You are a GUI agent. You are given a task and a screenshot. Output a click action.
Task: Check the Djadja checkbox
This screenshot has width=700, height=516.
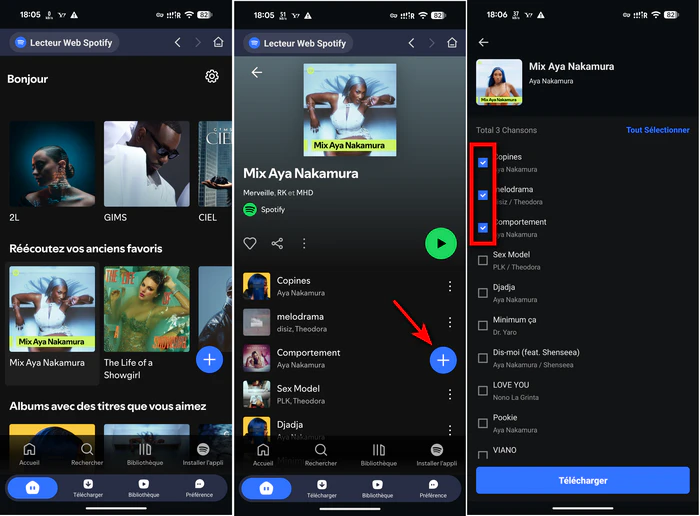coord(483,293)
